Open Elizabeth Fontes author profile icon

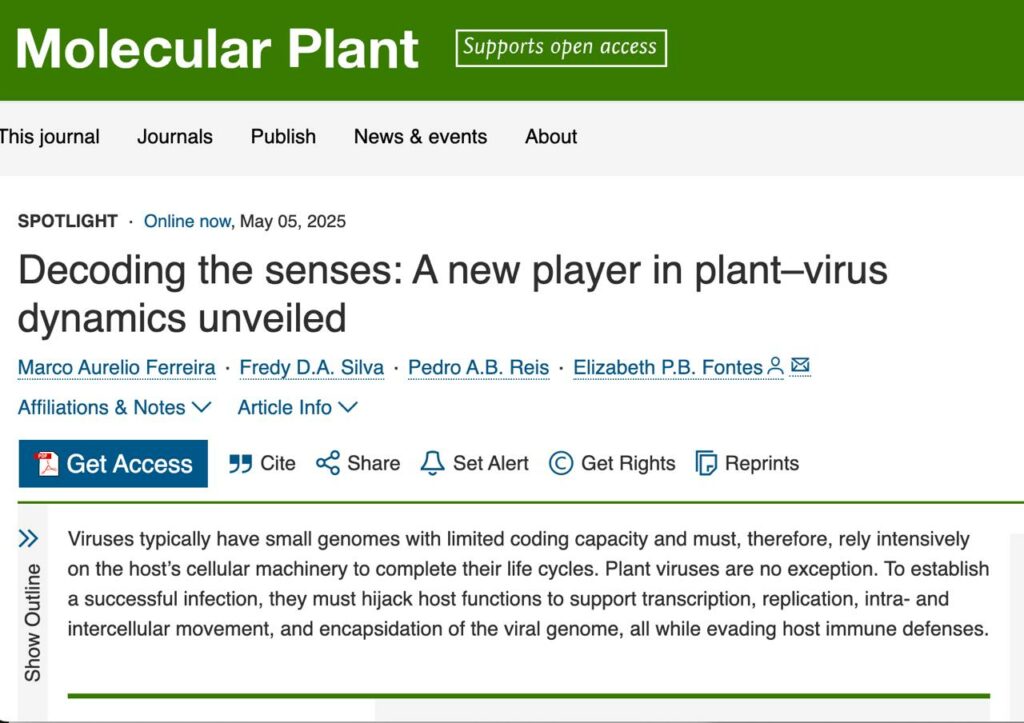[x=776, y=367]
